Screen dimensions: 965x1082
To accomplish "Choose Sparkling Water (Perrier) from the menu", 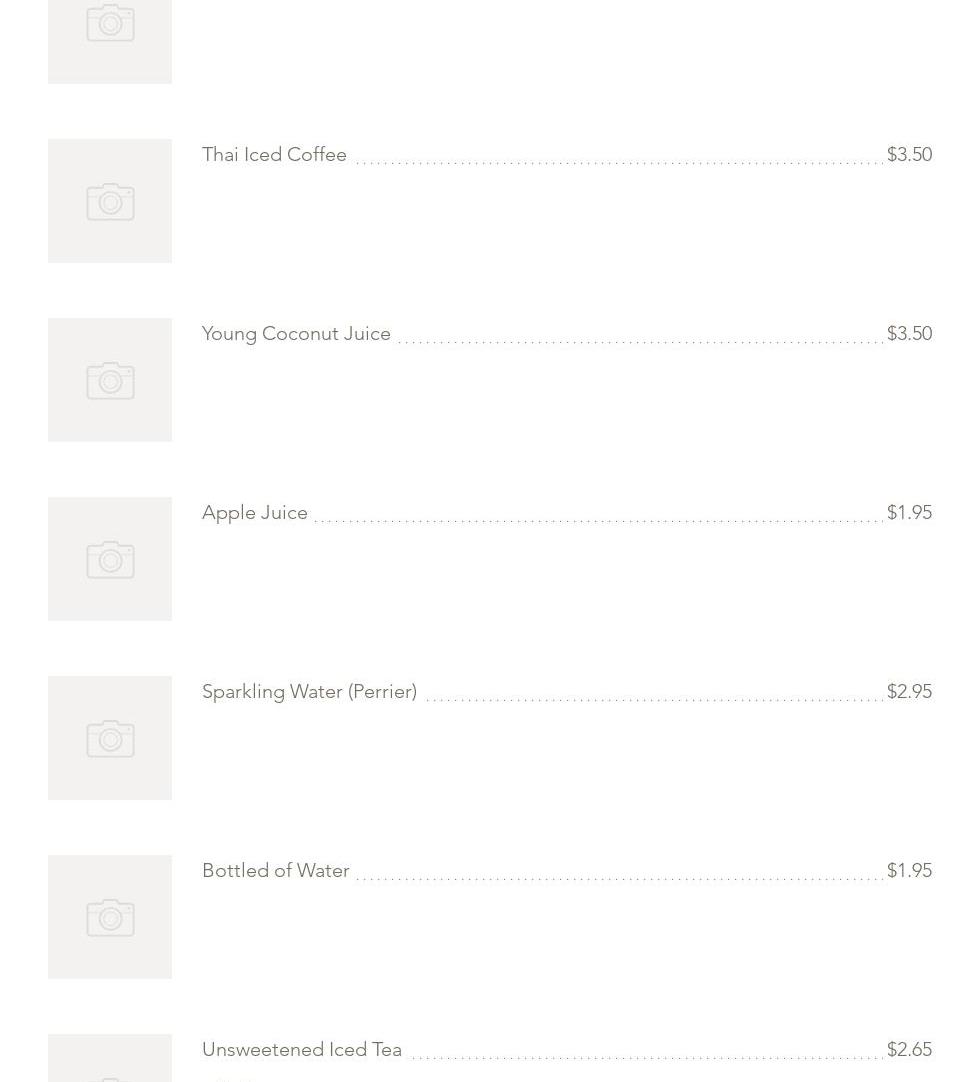I will [309, 692].
